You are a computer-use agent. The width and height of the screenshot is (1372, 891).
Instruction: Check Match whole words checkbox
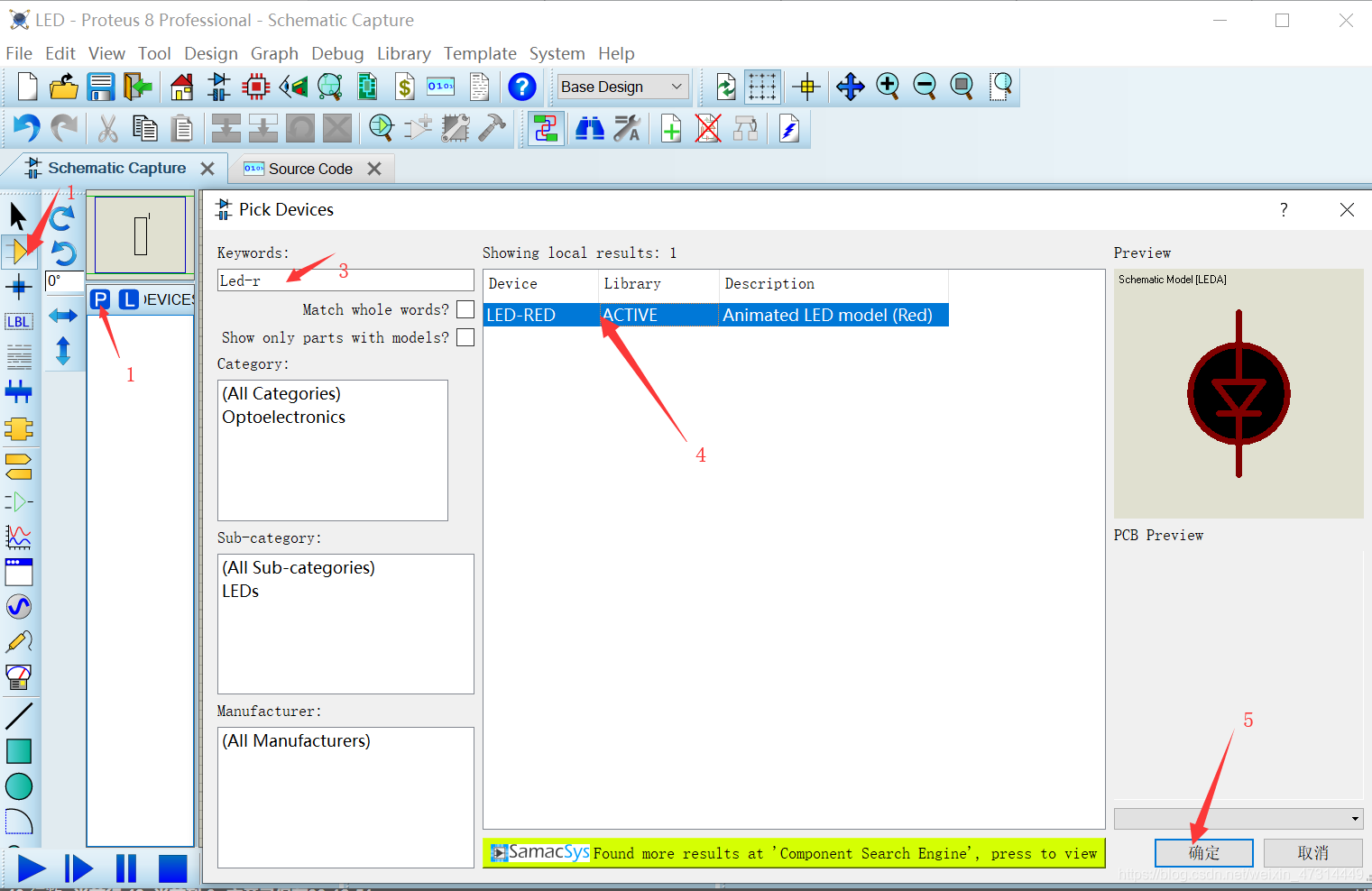465,309
